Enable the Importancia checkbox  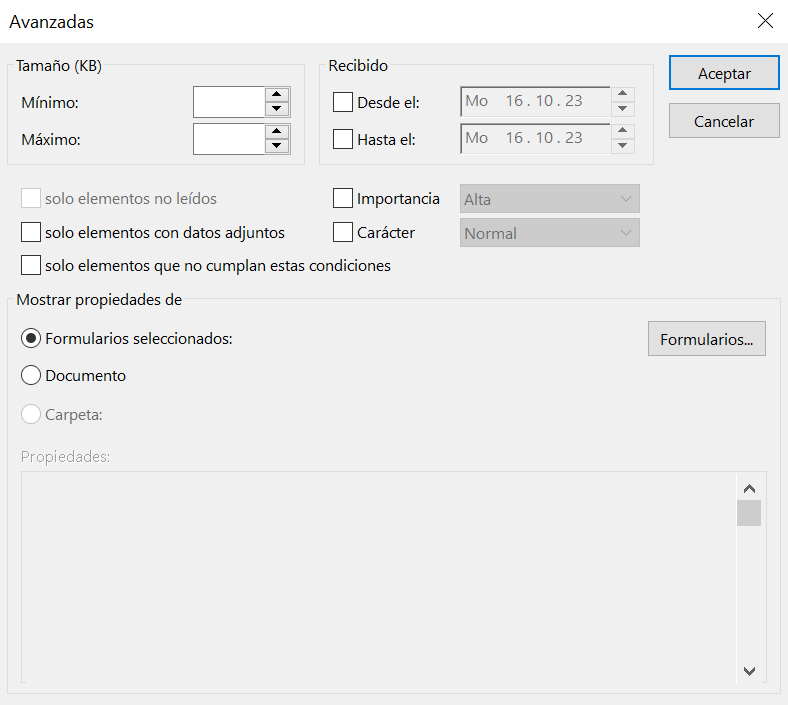click(343, 198)
